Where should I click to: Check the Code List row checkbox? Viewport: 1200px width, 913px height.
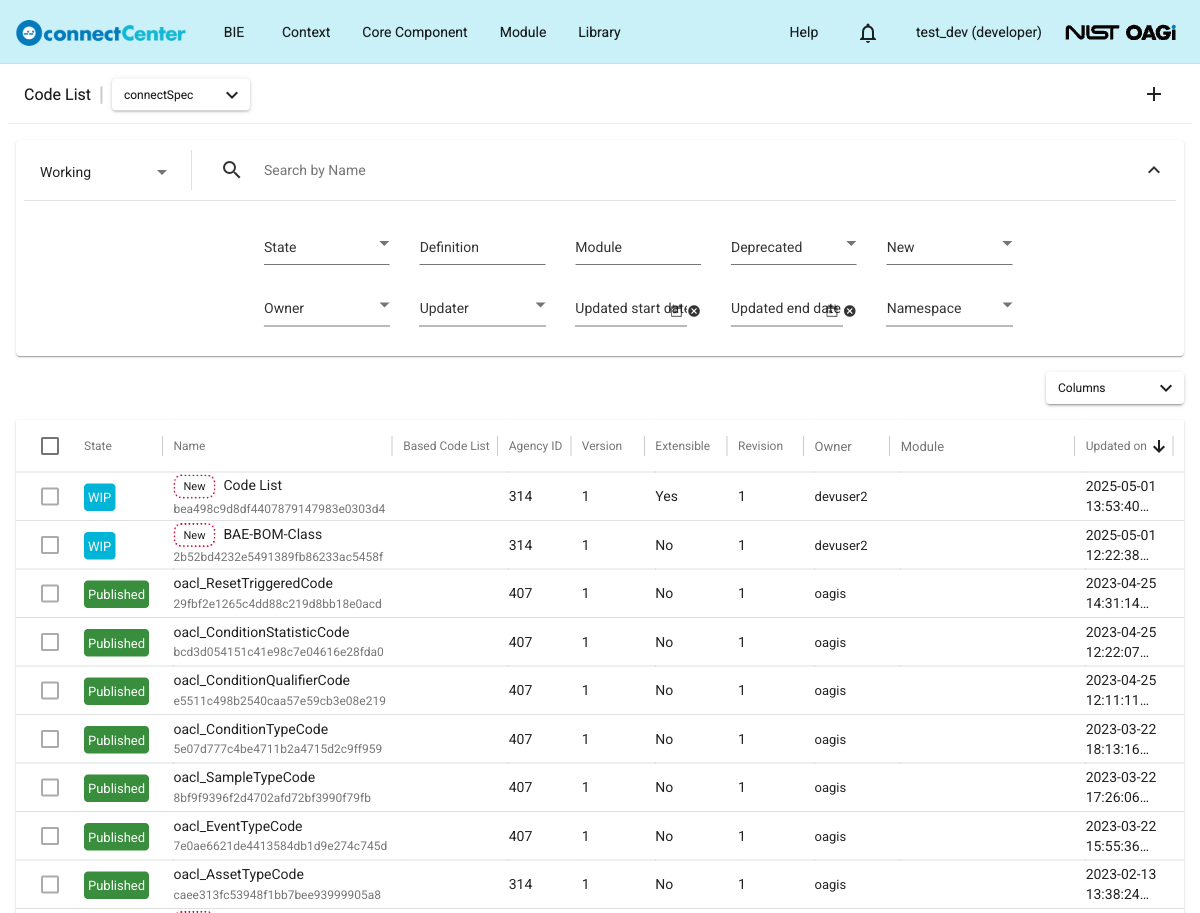click(50, 496)
